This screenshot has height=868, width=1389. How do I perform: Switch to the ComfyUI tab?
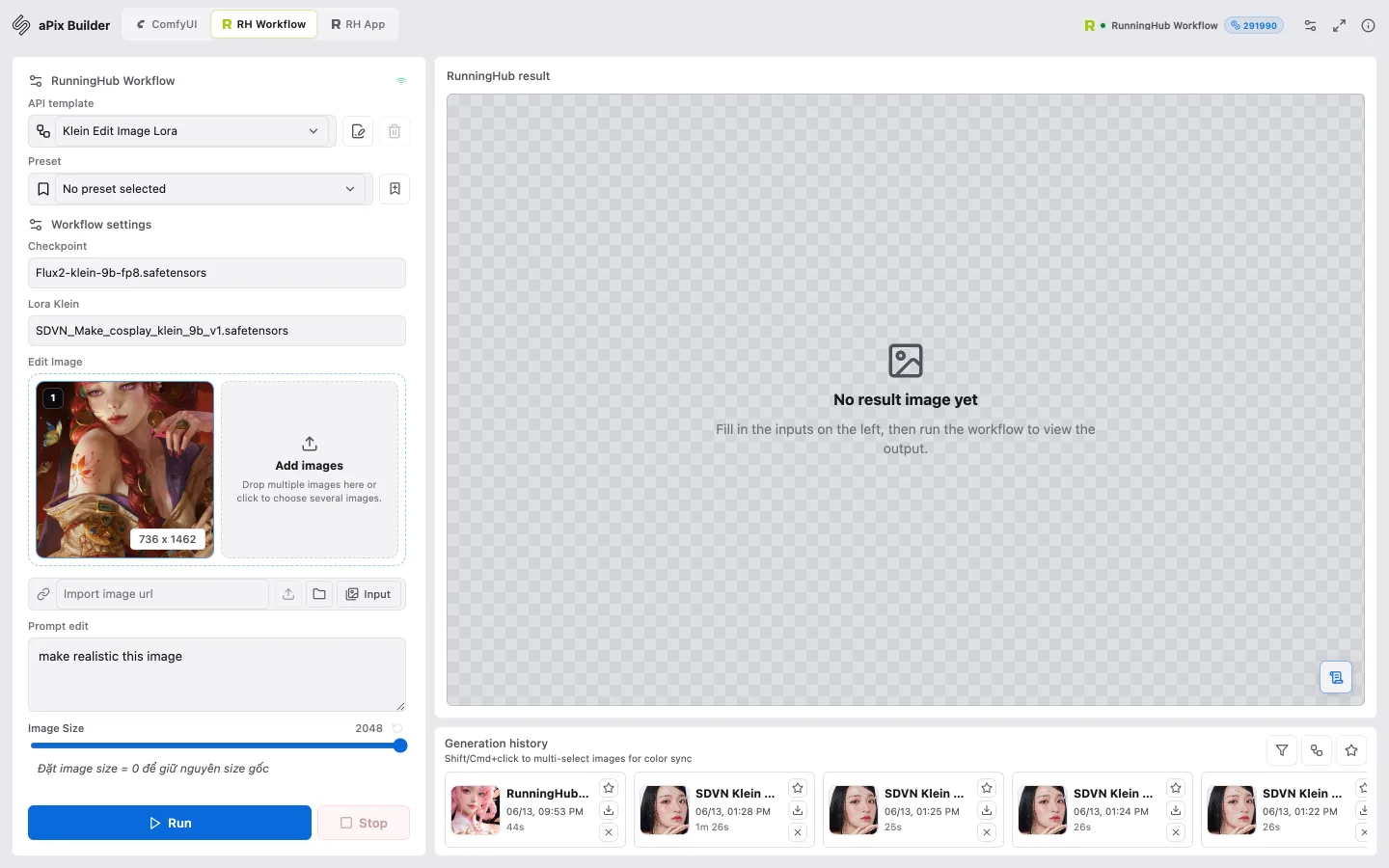(167, 24)
